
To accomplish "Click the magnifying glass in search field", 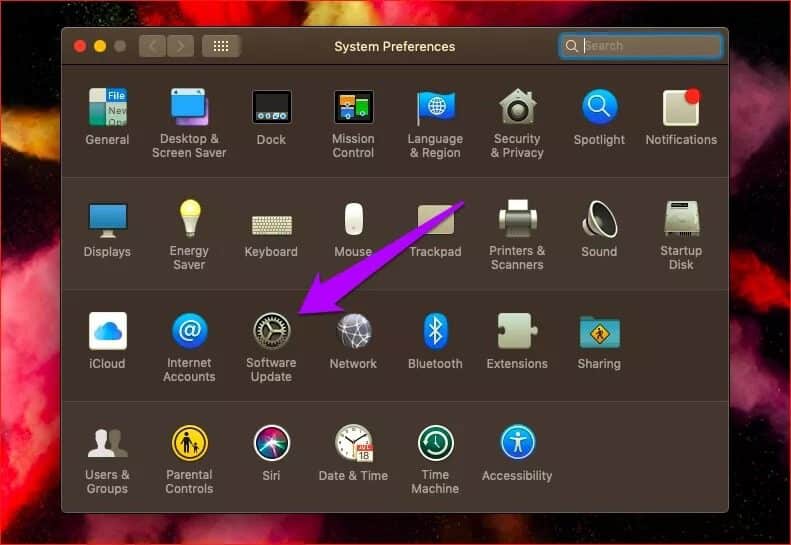I will coord(572,46).
